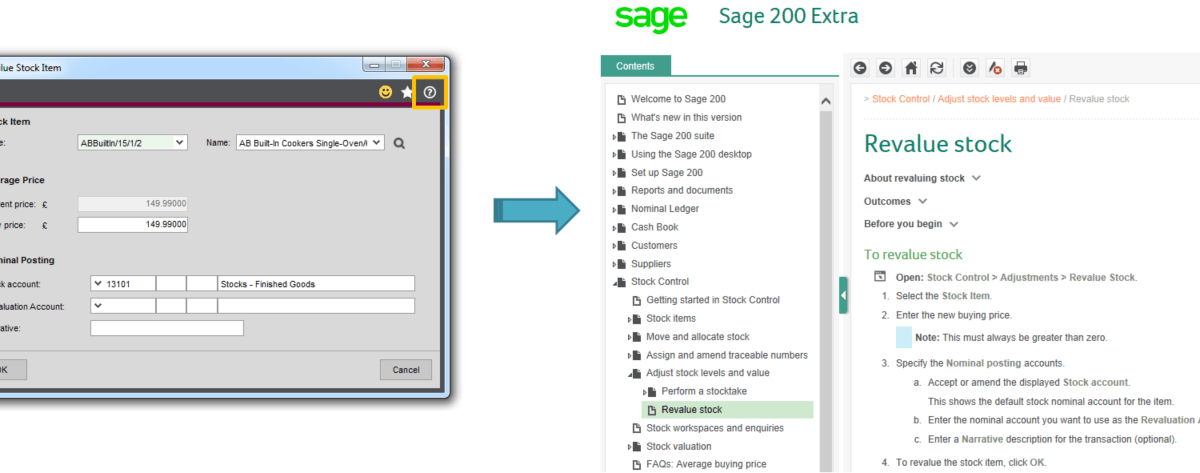Select Suppliers in contents tree
This screenshot has width=1200, height=473.
click(653, 264)
